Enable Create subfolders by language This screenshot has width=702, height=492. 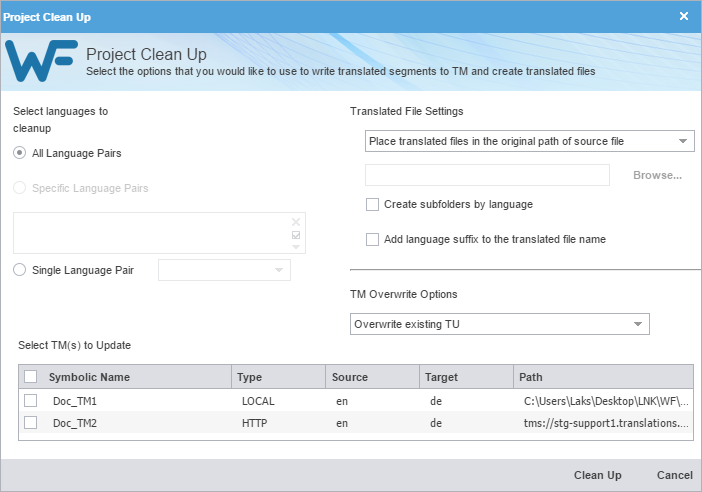coord(373,204)
